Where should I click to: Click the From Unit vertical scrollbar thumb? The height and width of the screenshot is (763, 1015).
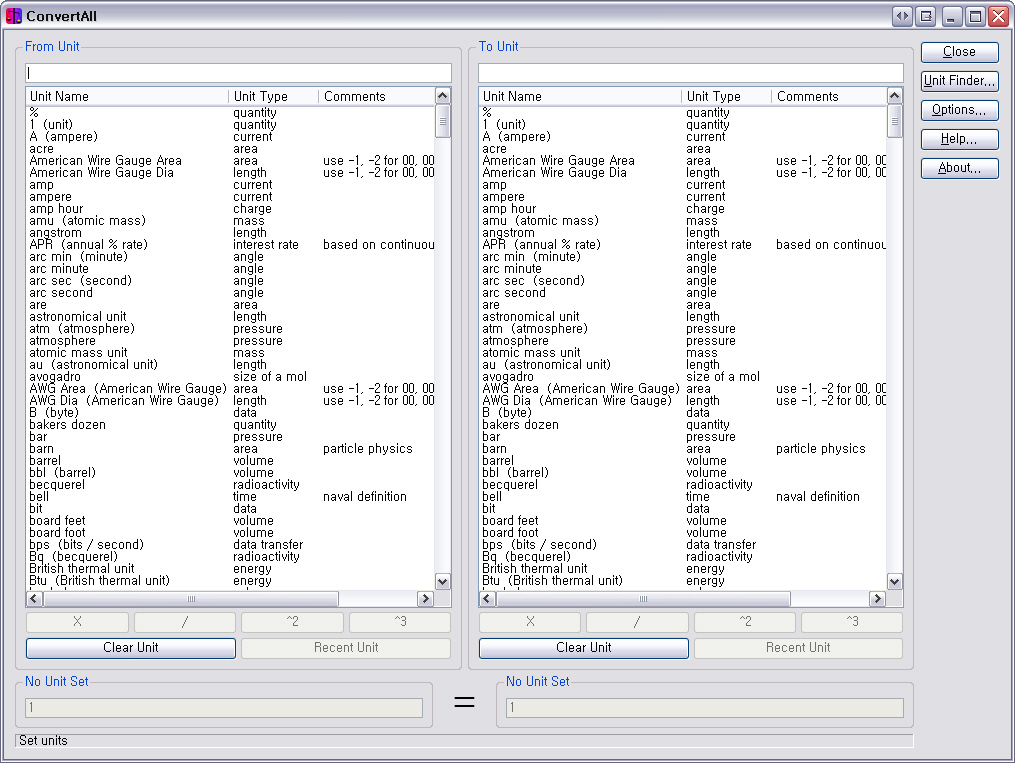coord(443,121)
